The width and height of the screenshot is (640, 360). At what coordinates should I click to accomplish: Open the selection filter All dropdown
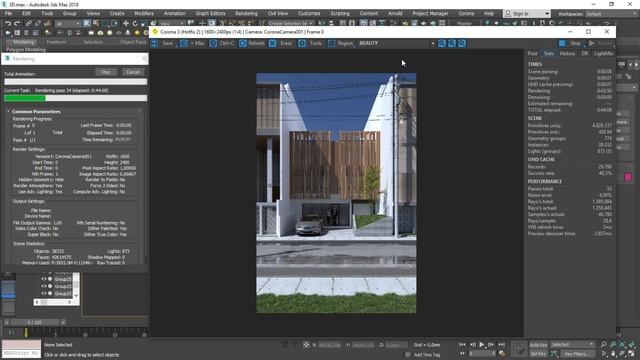67,24
